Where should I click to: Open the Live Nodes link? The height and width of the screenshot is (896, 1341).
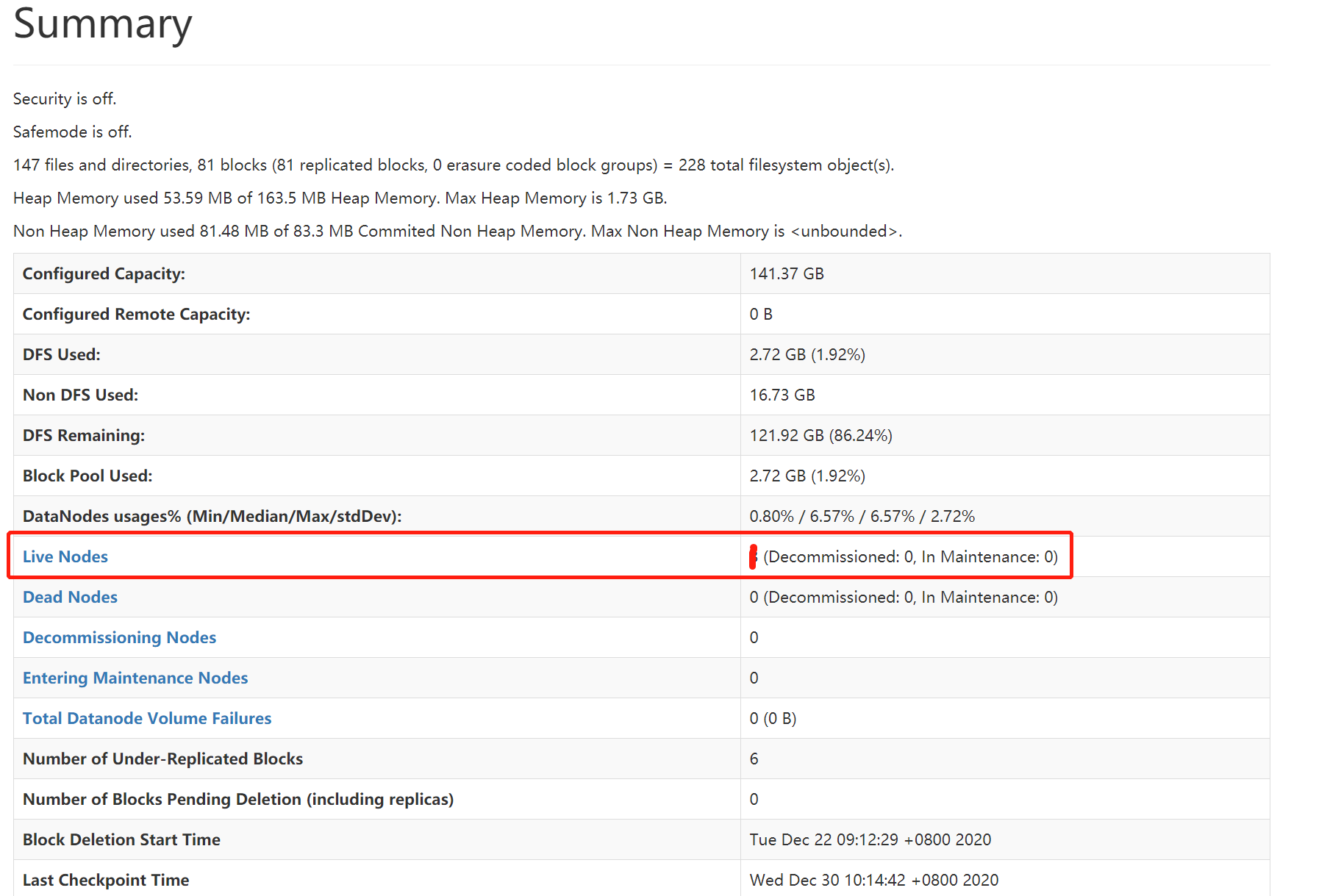click(65, 556)
